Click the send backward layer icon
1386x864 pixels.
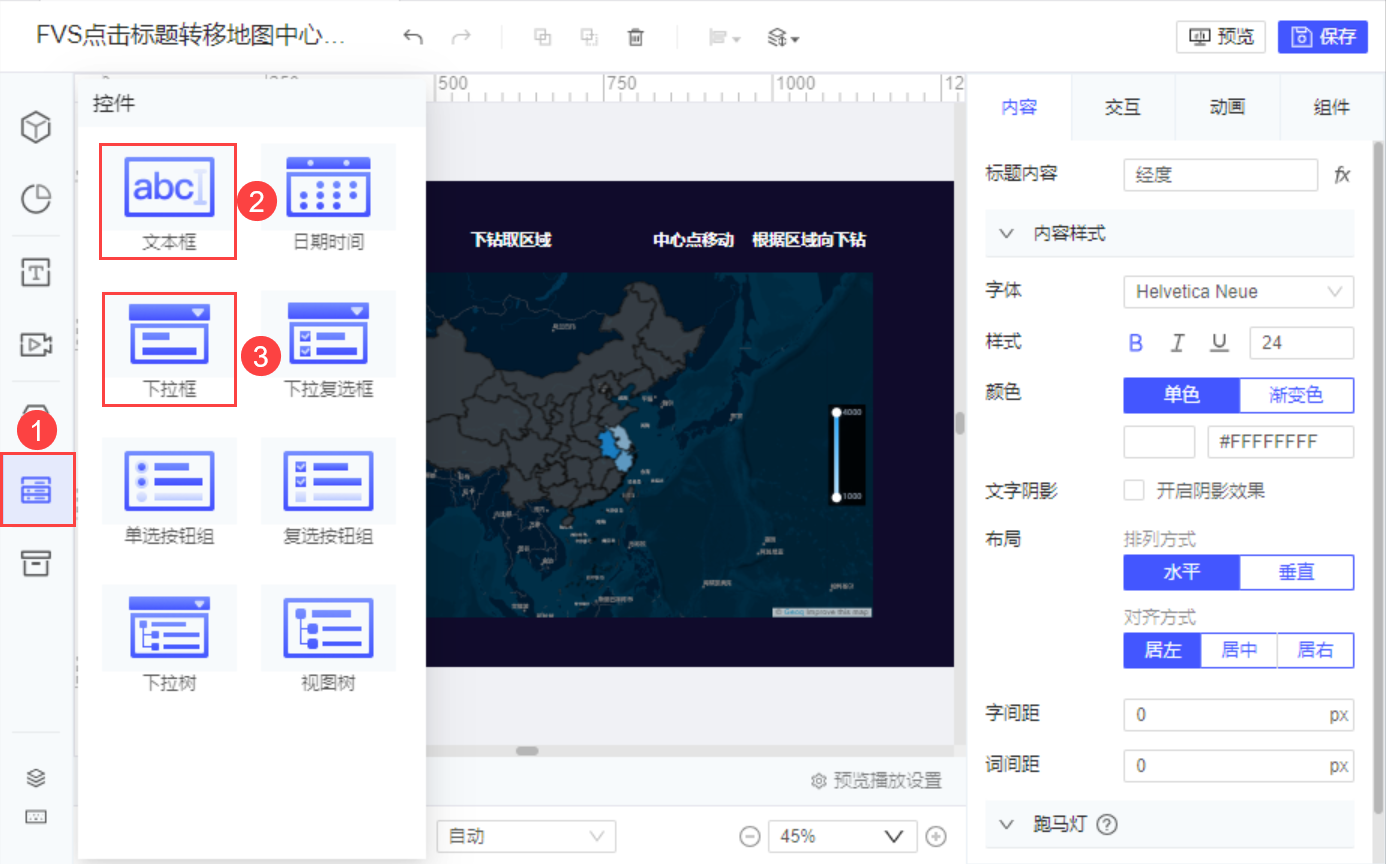coord(589,37)
